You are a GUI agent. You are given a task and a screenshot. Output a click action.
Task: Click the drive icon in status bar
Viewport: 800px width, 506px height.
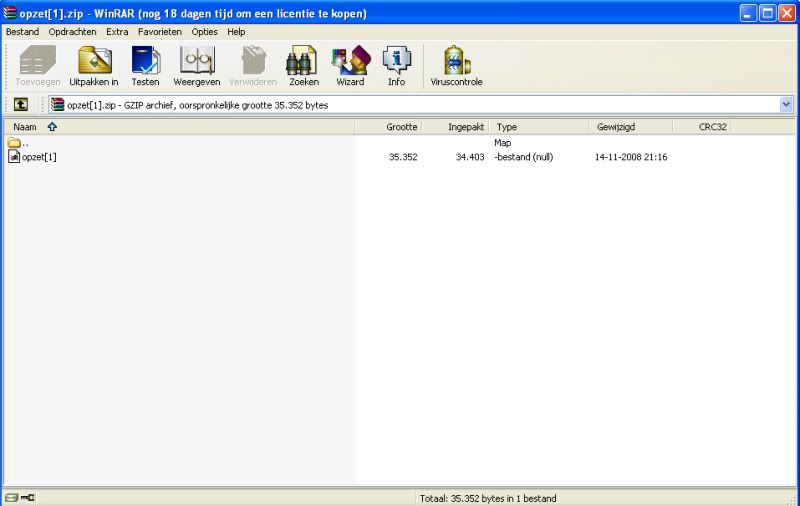tap(11, 498)
